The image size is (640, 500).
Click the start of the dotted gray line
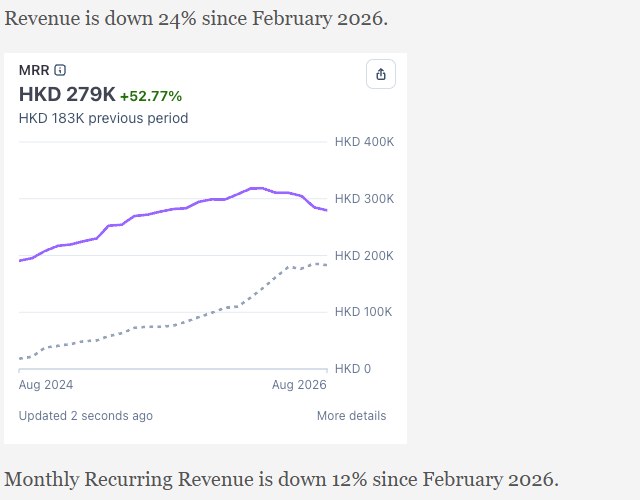click(20, 359)
